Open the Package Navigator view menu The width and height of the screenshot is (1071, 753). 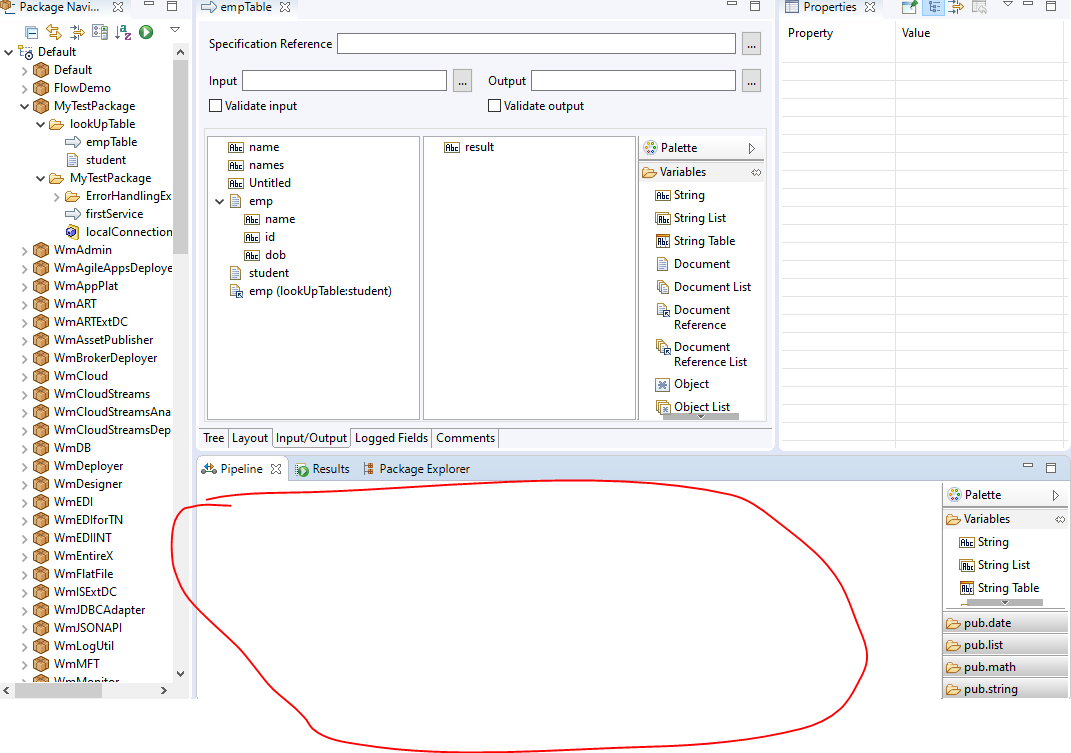click(174, 31)
